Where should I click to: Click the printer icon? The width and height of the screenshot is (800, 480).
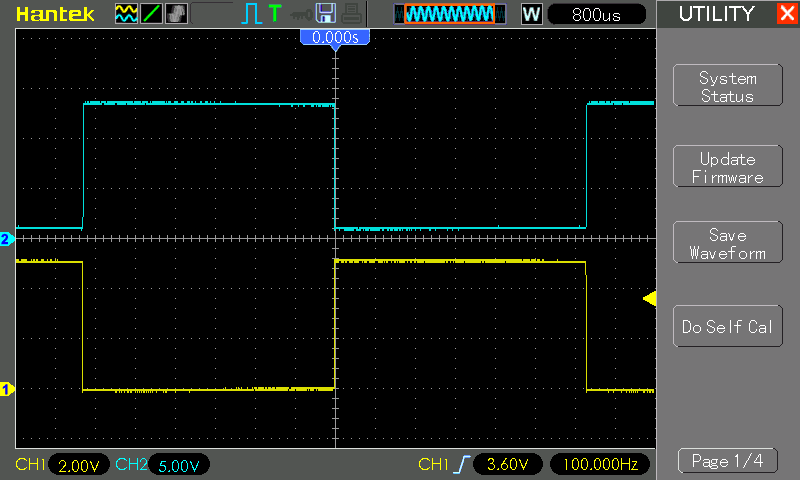point(352,14)
